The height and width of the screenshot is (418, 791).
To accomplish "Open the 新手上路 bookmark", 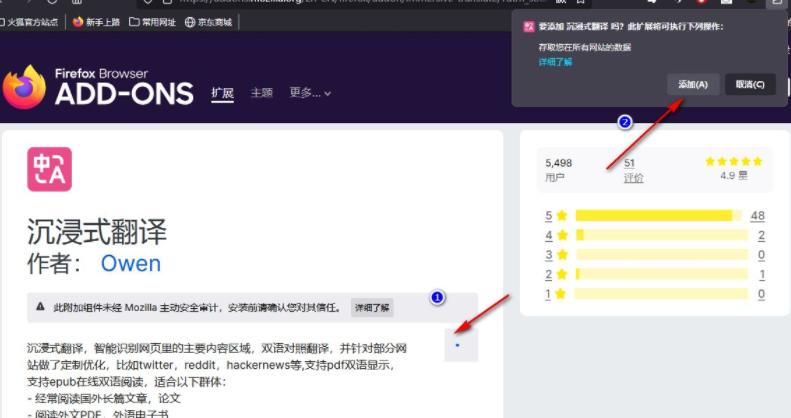I will click(x=96, y=22).
